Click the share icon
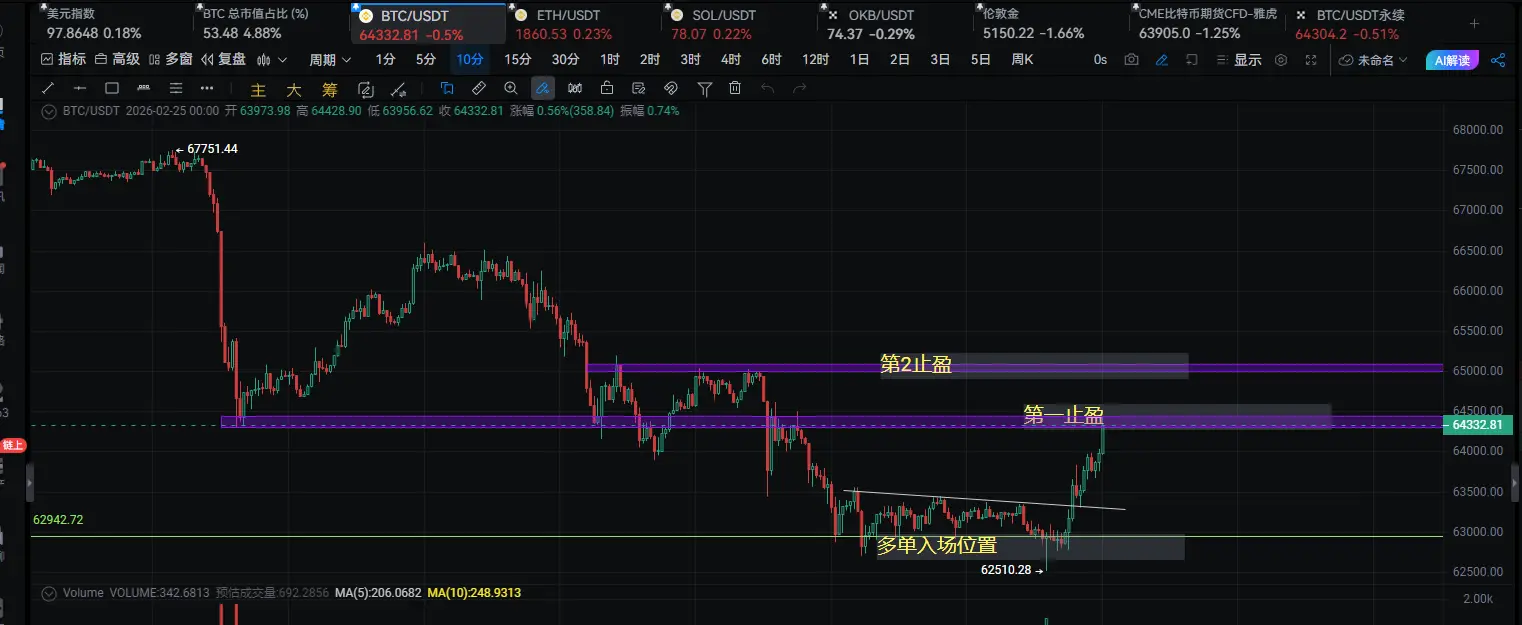The height and width of the screenshot is (625, 1522). pyautogui.click(x=1498, y=59)
